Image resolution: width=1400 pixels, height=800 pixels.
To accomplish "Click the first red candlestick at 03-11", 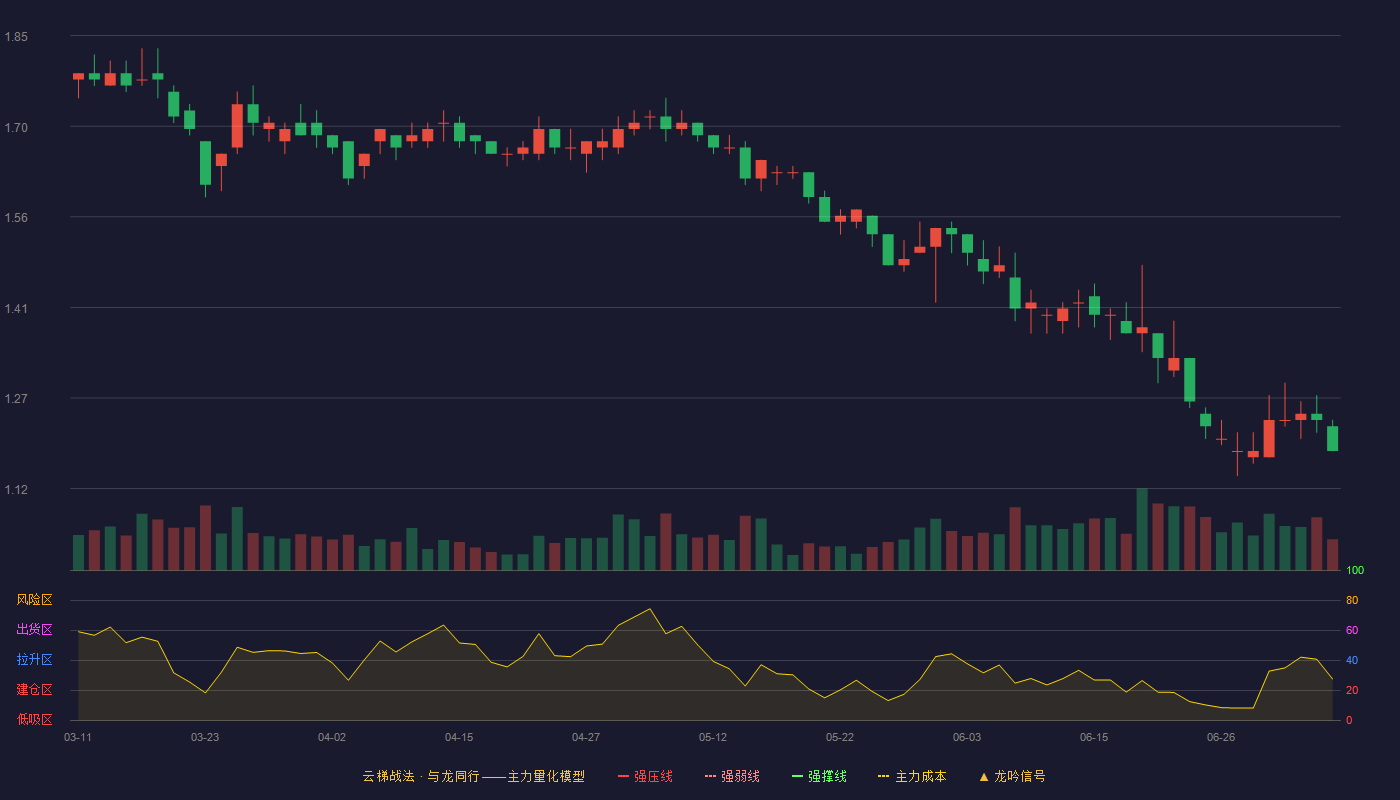I will point(78,77).
